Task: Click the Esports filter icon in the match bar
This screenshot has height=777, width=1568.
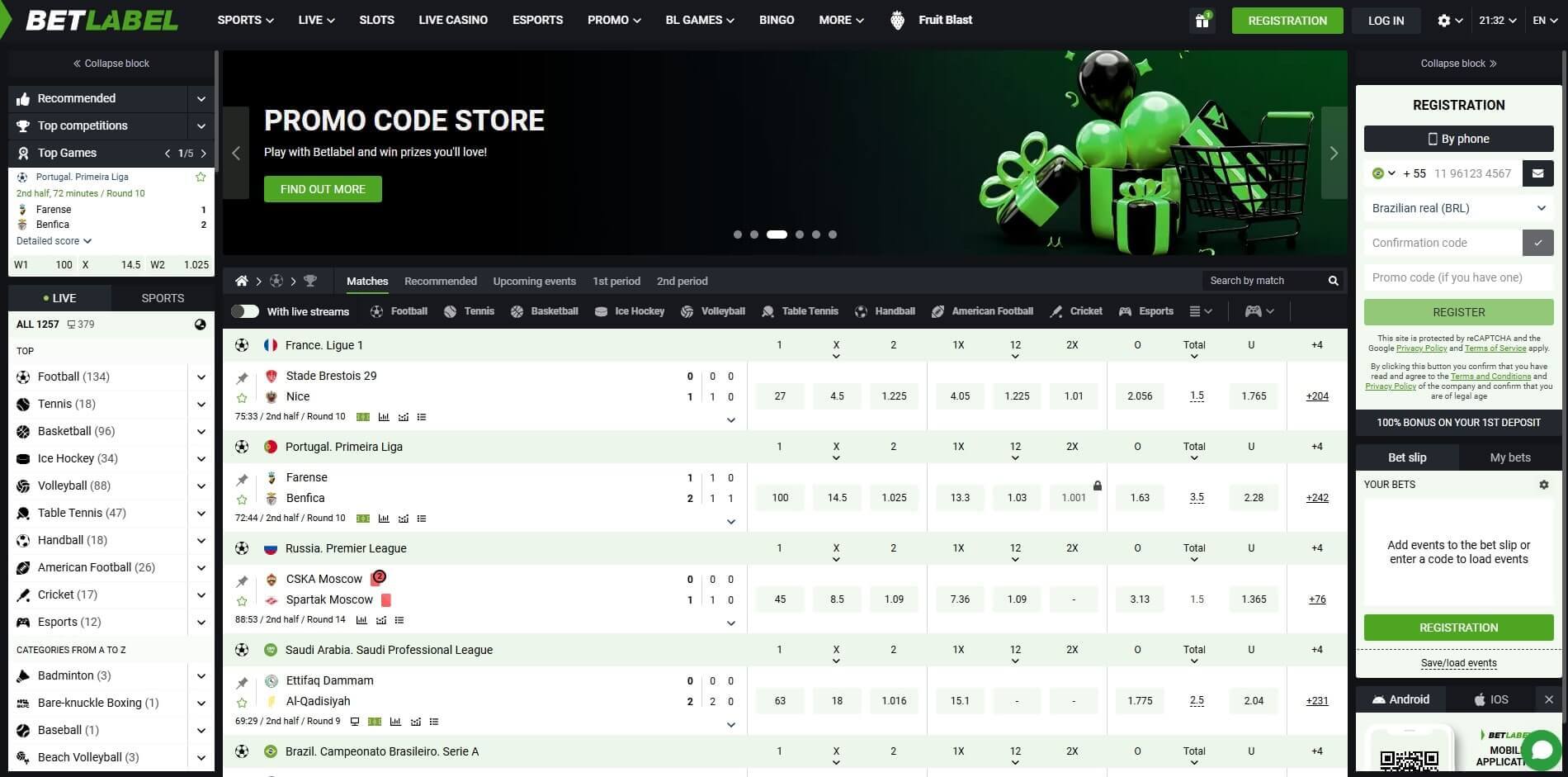Action: coord(1126,311)
